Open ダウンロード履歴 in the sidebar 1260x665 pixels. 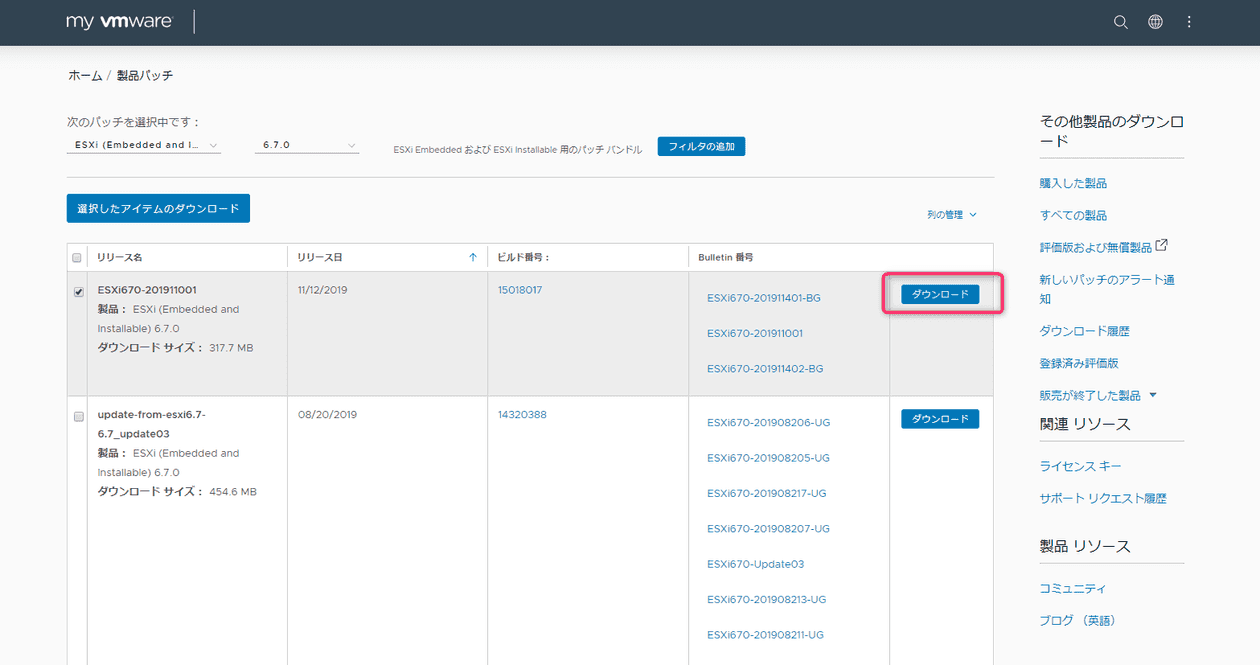(1084, 331)
